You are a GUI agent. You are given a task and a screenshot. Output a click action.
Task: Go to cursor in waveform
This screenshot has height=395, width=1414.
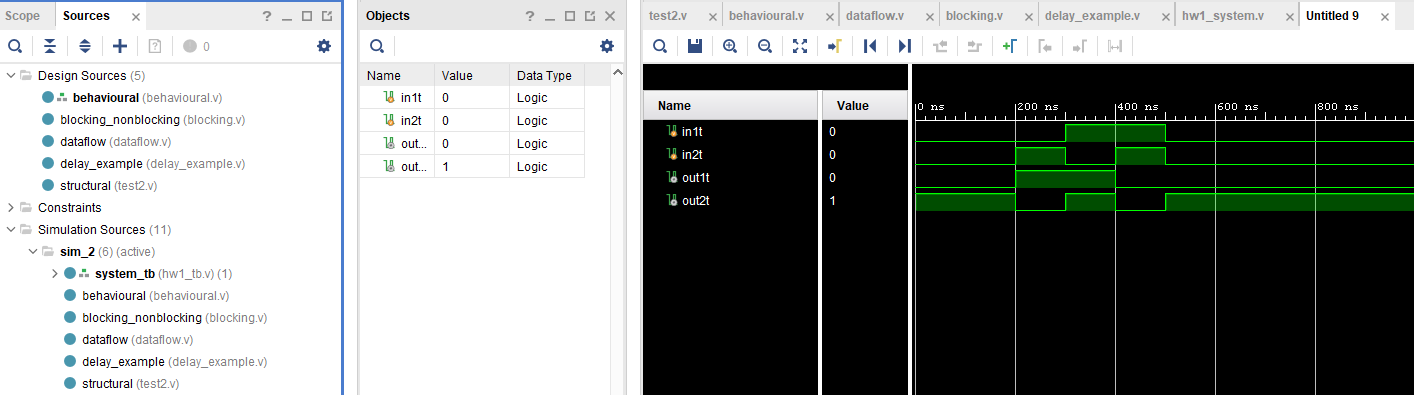835,46
